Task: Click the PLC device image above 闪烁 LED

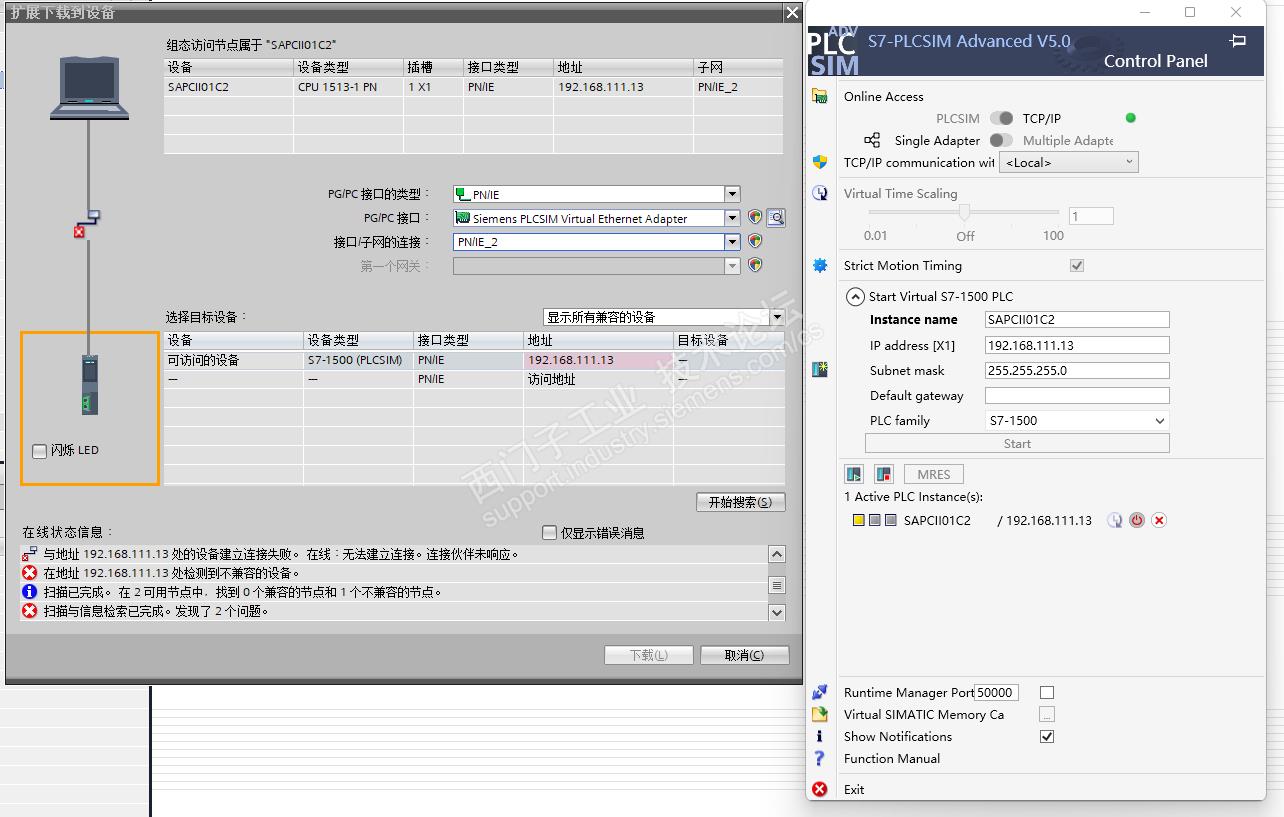Action: coord(90,385)
